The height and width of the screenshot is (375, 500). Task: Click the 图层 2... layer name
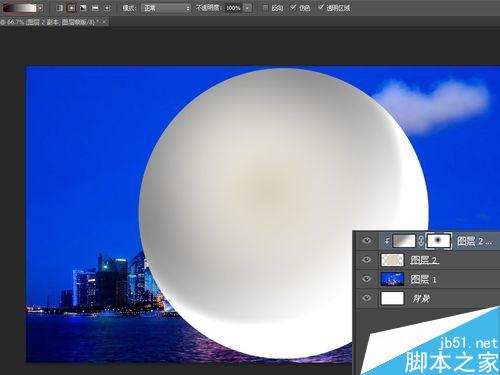(474, 241)
